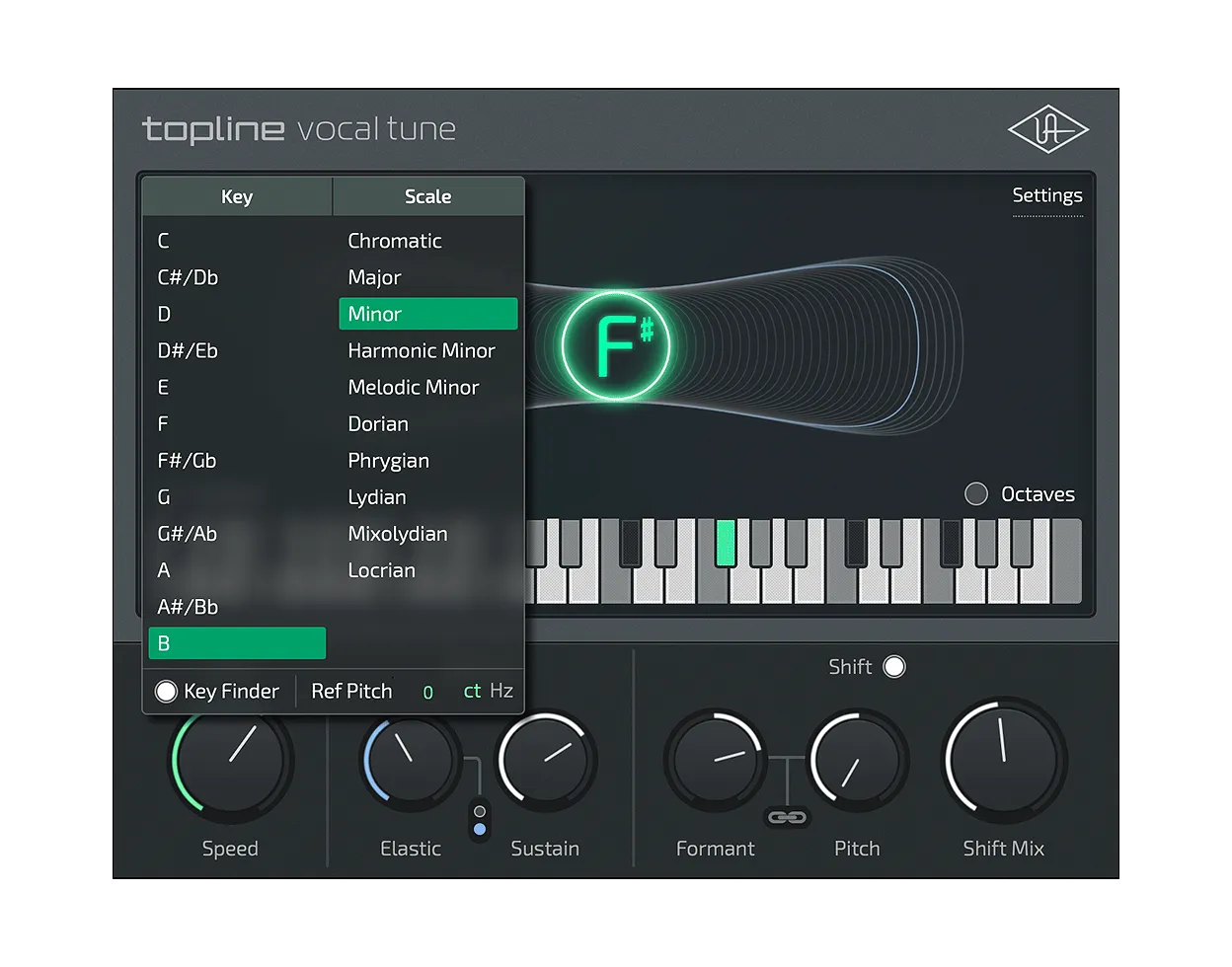Click the topline vocal tune title
The width and height of the screenshot is (1232, 967).
299,129
